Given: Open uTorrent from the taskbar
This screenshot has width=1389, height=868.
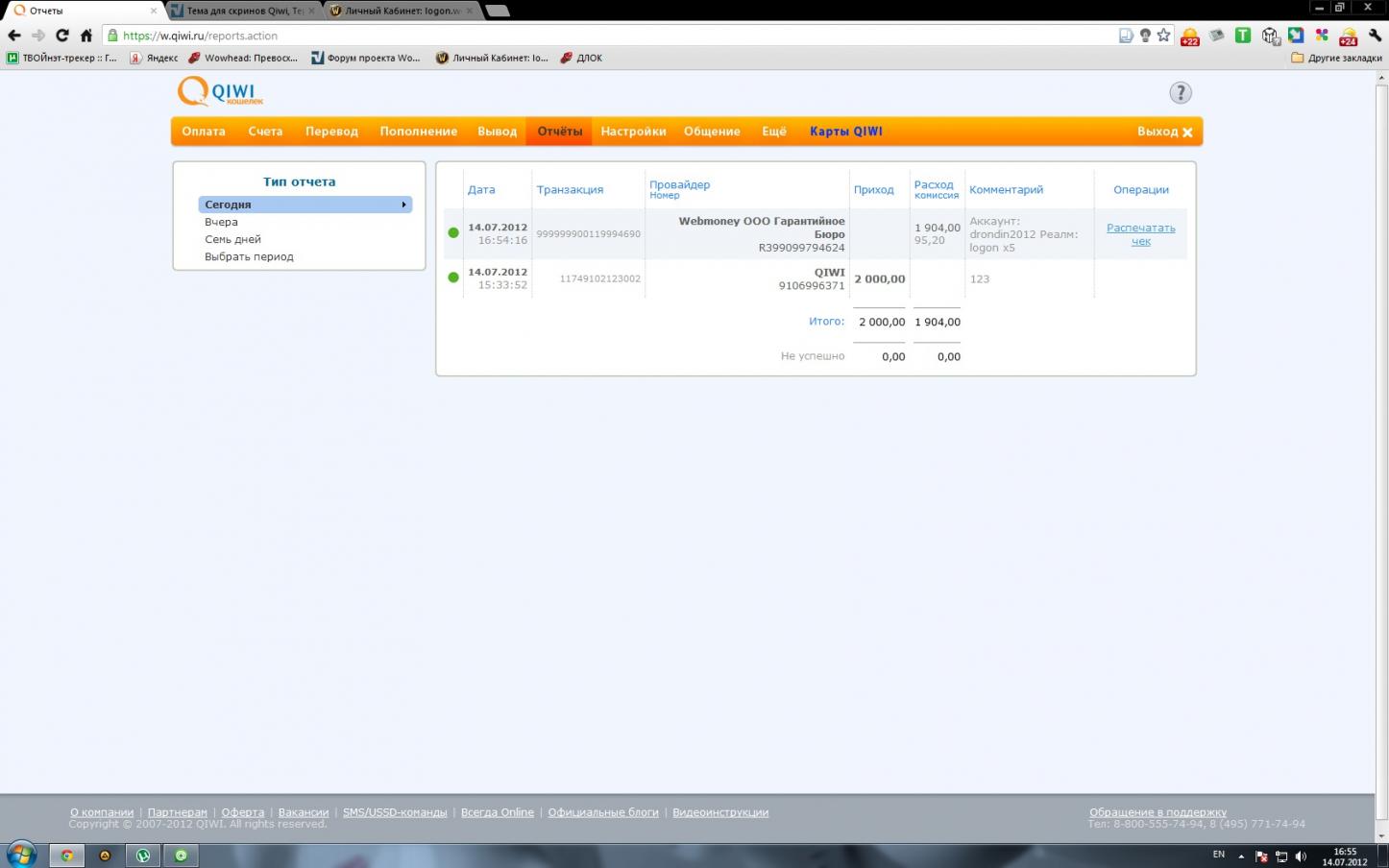Looking at the screenshot, I should tap(143, 855).
